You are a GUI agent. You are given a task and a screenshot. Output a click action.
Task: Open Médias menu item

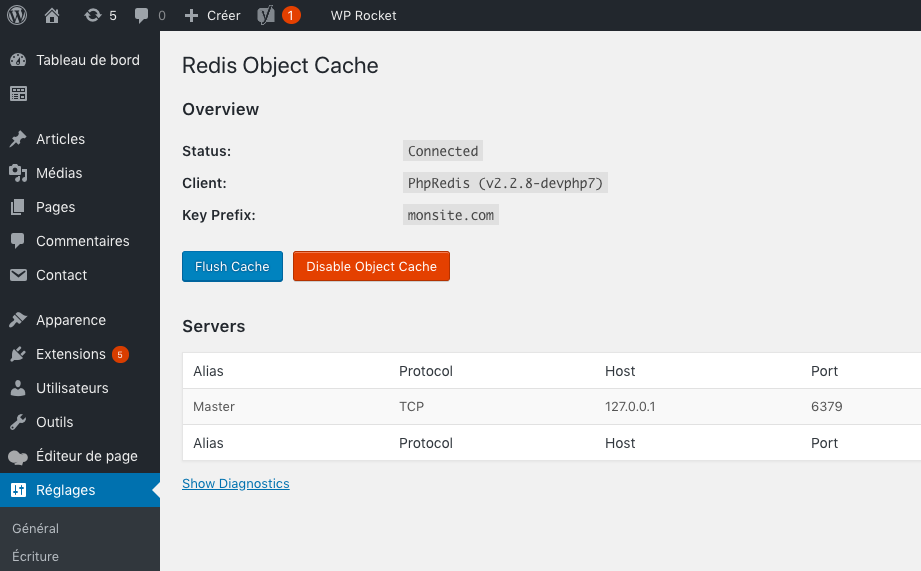point(59,173)
